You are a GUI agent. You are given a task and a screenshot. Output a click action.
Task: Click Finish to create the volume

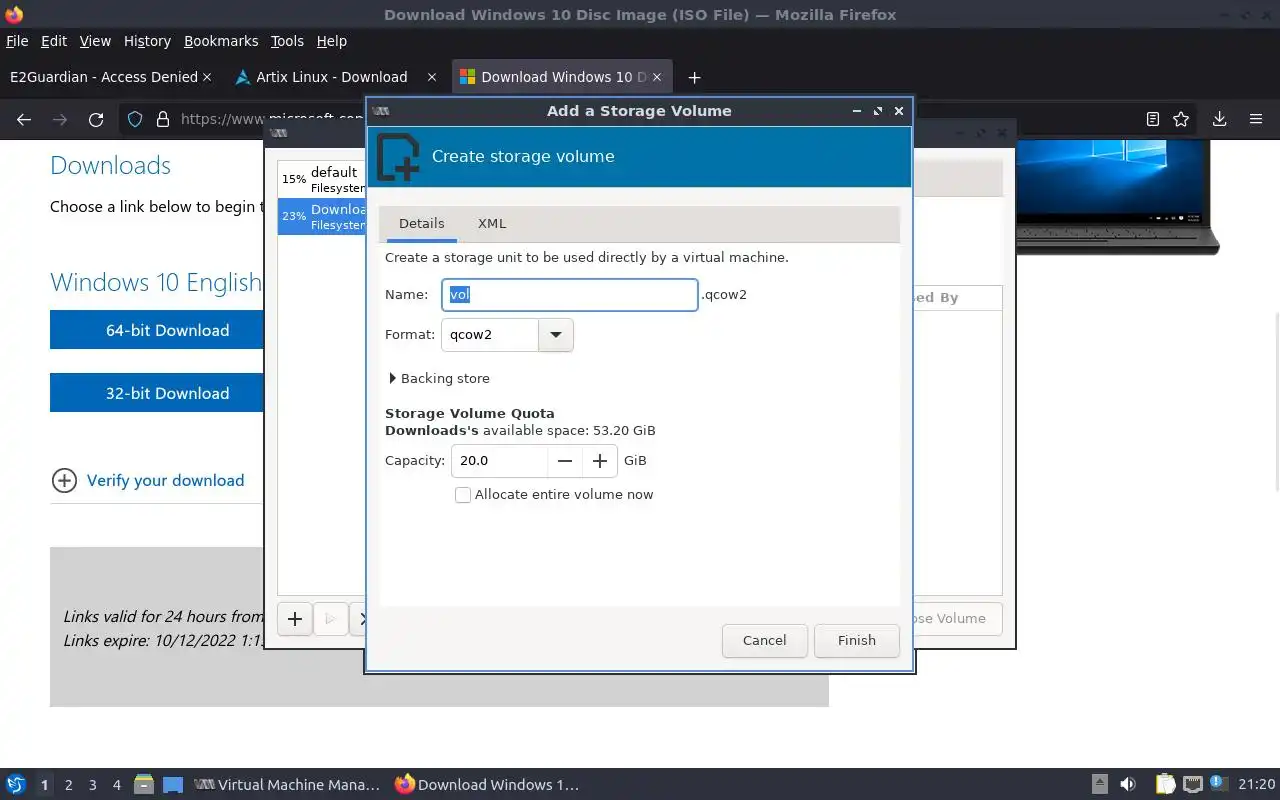(x=856, y=641)
